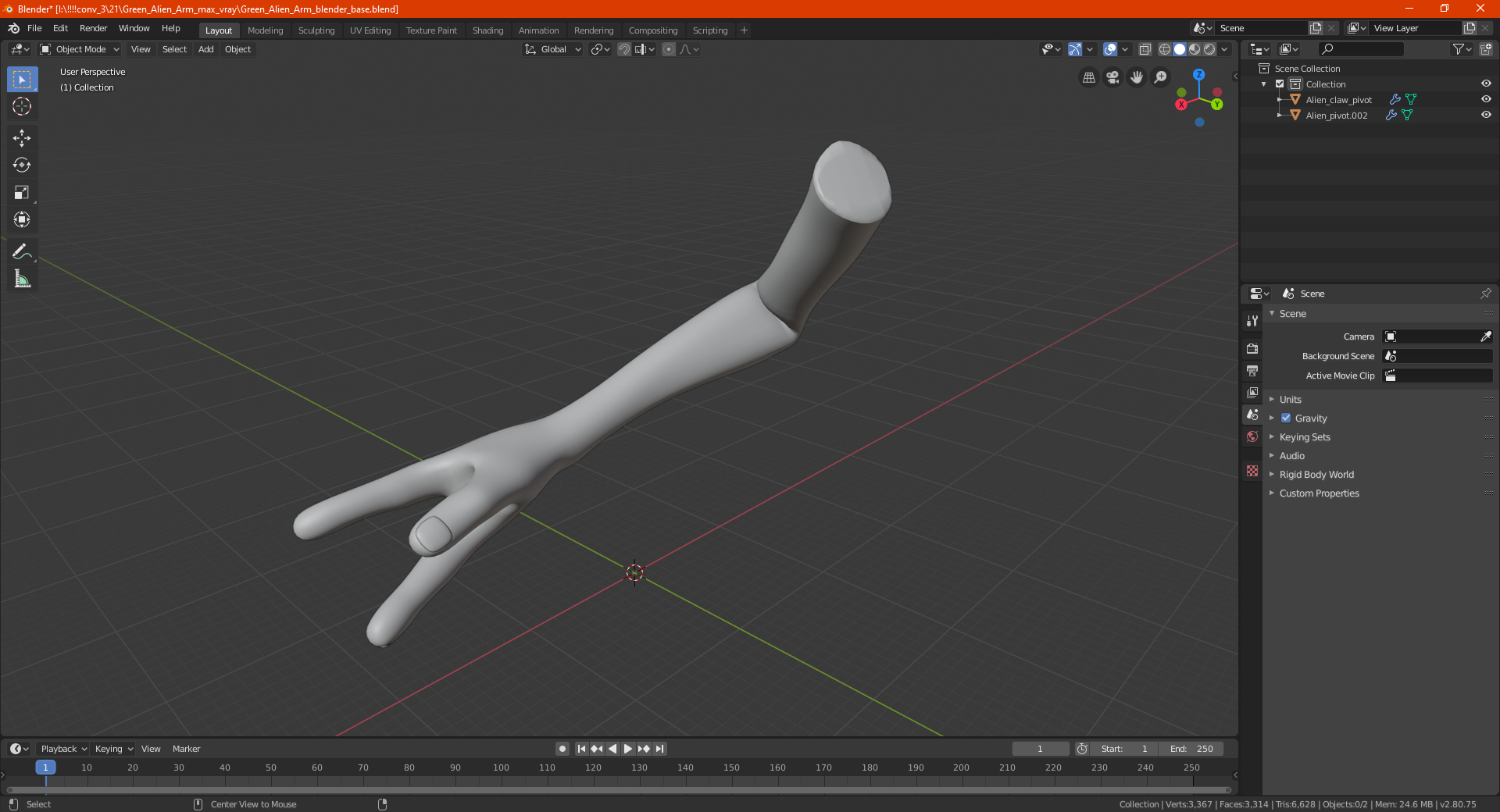
Task: Hide the Collection in viewport
Action: (1486, 84)
